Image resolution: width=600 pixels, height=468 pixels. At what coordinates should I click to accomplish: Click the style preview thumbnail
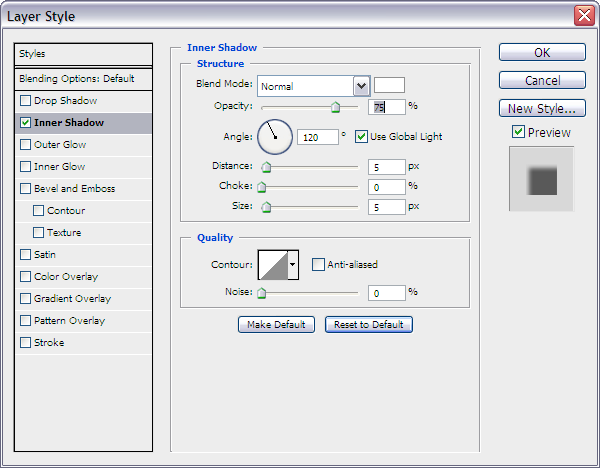[x=541, y=179]
